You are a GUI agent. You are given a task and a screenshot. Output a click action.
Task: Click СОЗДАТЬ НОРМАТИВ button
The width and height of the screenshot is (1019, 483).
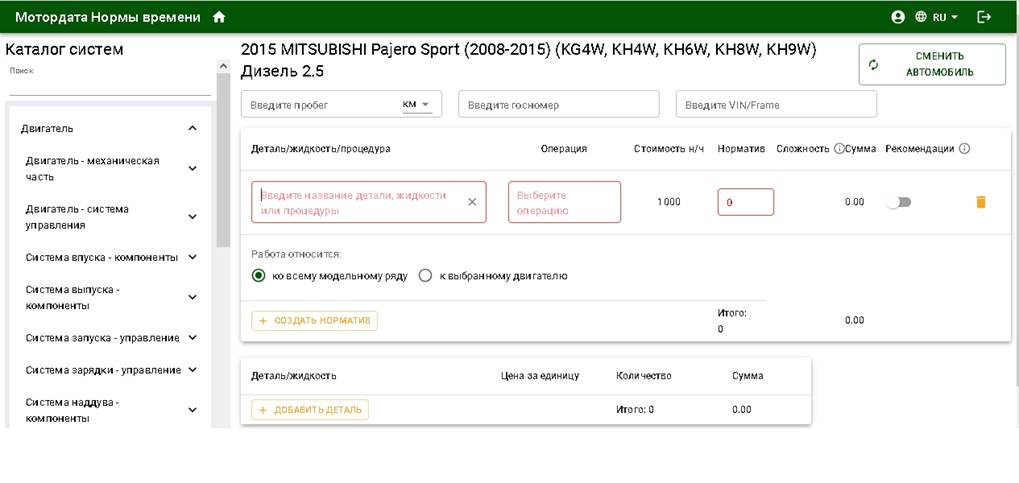[315, 320]
